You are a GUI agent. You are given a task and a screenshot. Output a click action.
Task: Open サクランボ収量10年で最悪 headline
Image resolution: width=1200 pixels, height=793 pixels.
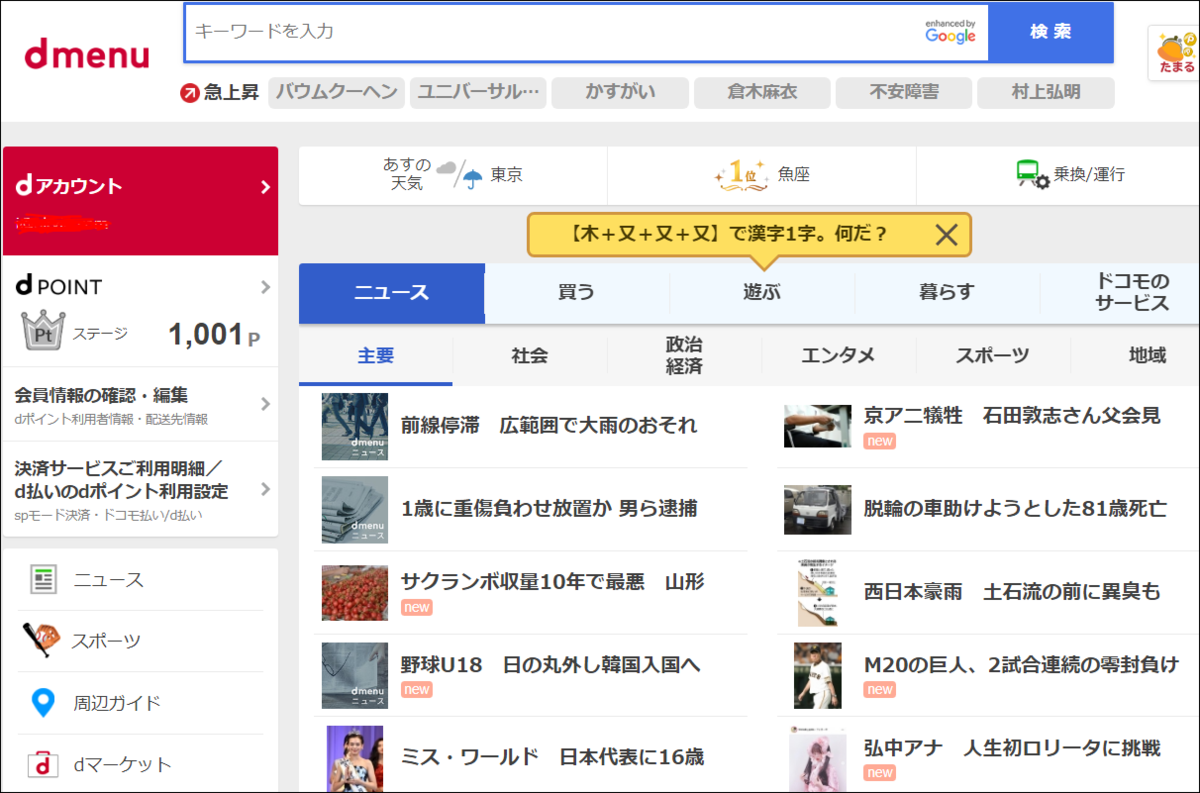coord(552,582)
